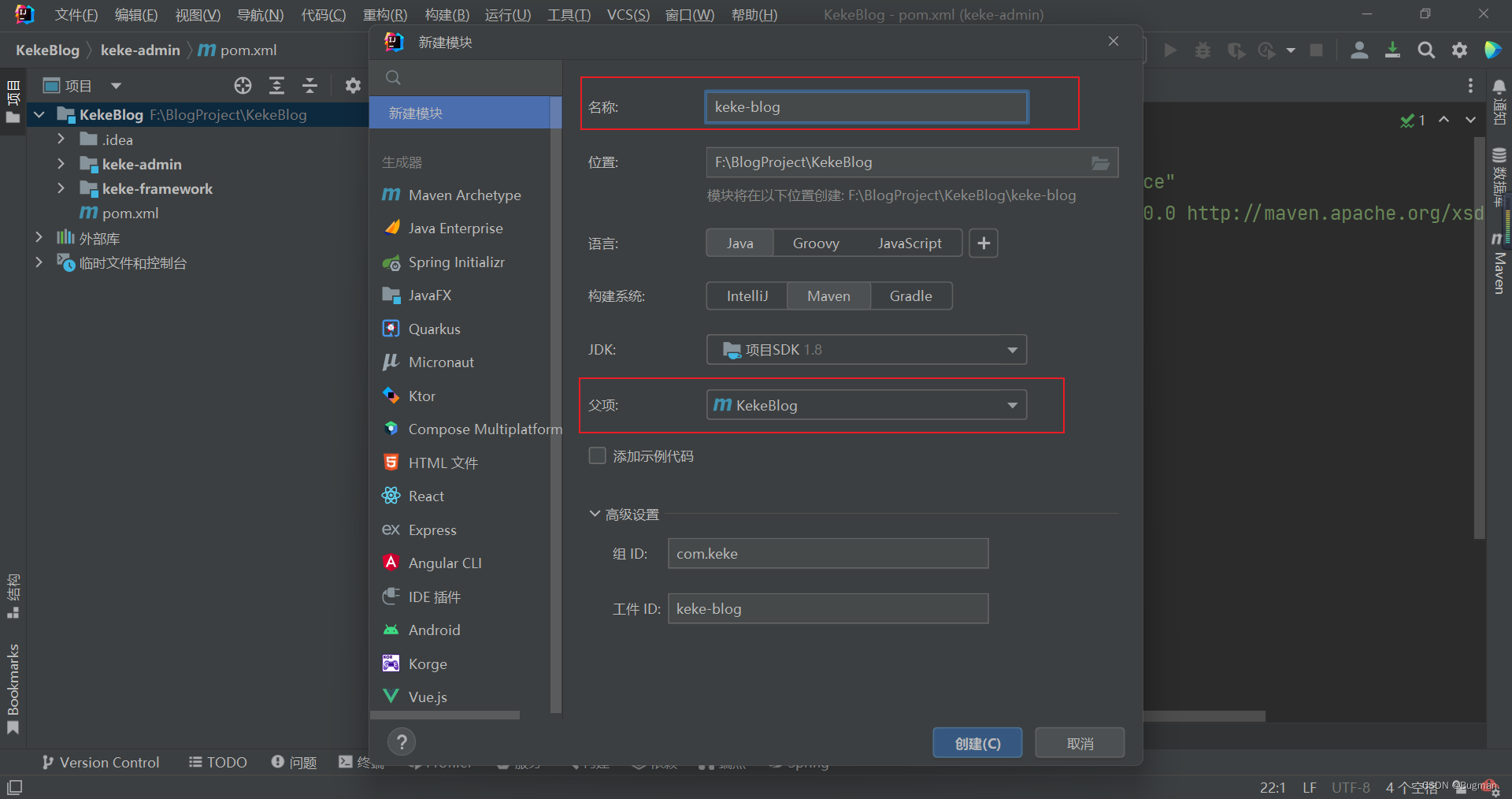The height and width of the screenshot is (799, 1512).
Task: Click the help question mark button
Action: click(x=402, y=742)
